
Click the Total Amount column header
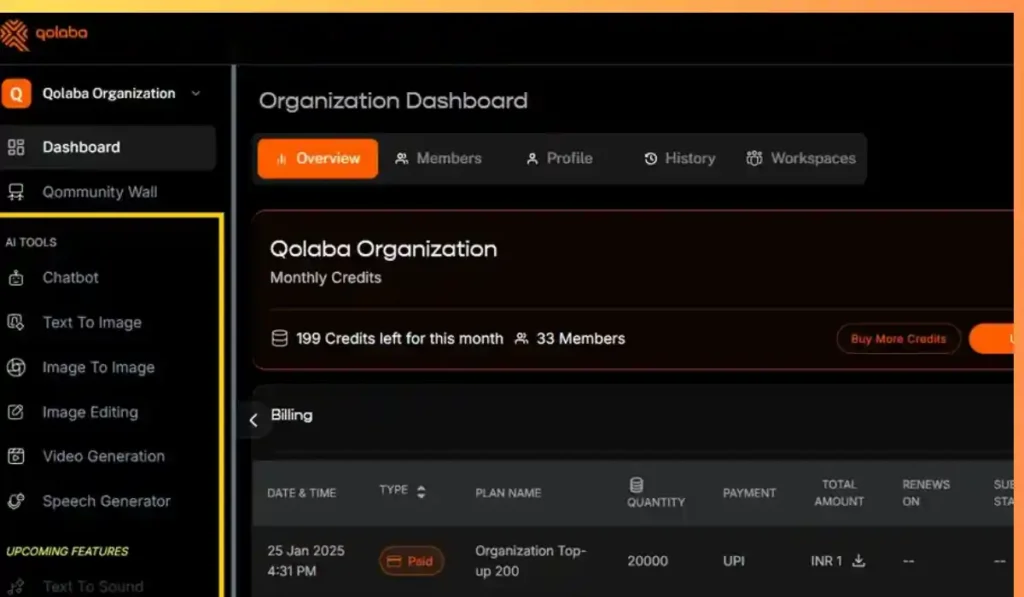(x=839, y=493)
